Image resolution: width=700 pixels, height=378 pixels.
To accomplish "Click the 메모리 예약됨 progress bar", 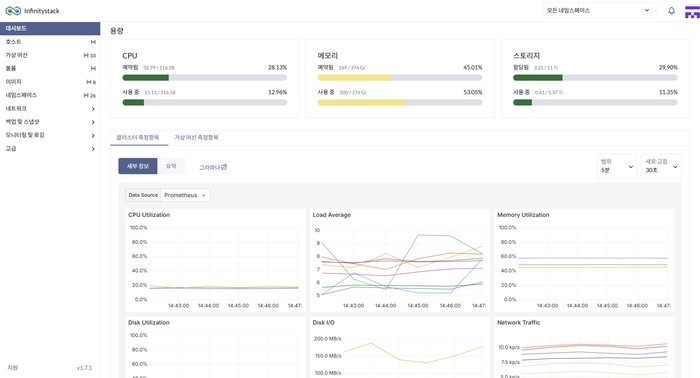I will (400, 78).
